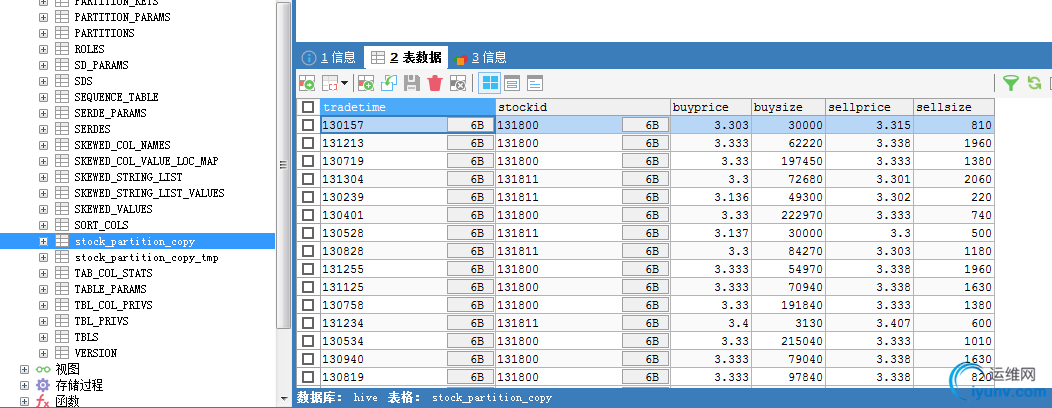1052x408 pixels.
Task: Click the export table data icon
Action: point(307,83)
